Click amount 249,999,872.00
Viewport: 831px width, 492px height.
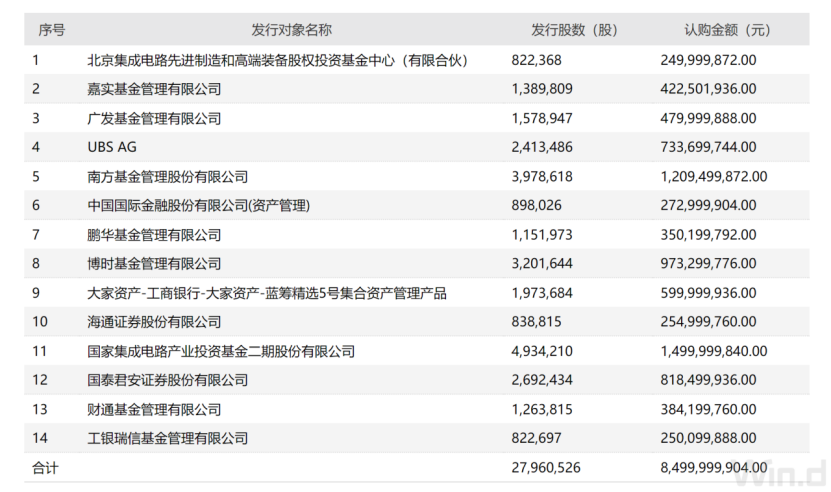pyautogui.click(x=709, y=60)
